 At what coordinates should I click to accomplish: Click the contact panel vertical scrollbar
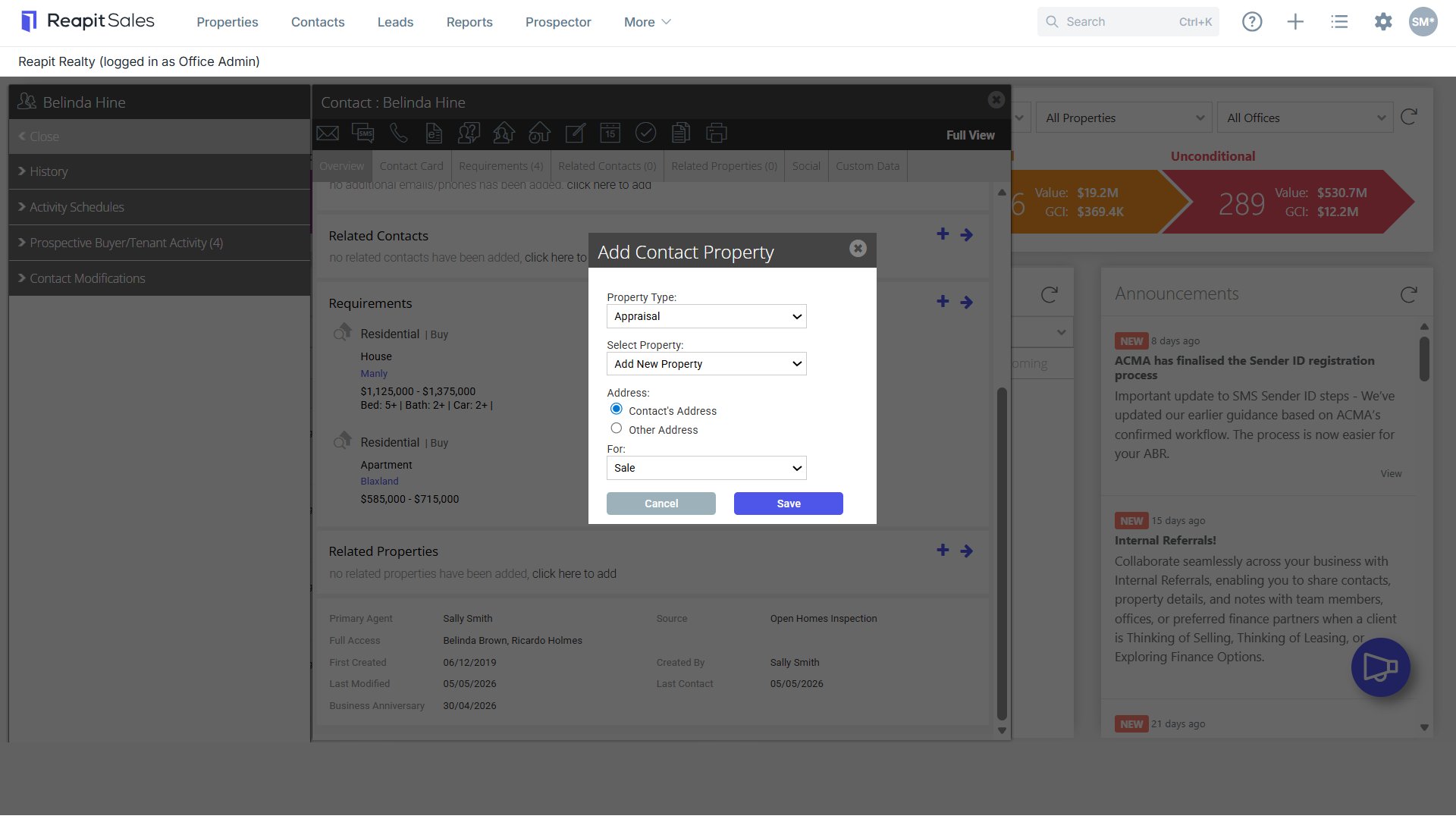click(x=1002, y=554)
